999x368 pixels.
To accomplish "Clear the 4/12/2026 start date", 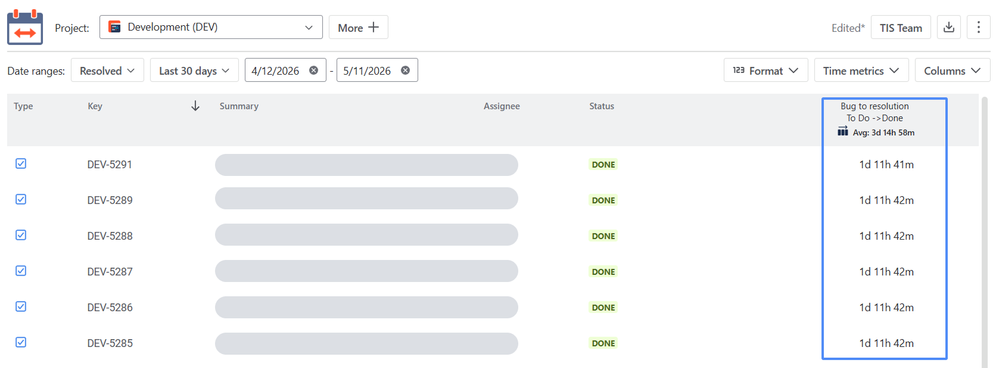I will [313, 71].
